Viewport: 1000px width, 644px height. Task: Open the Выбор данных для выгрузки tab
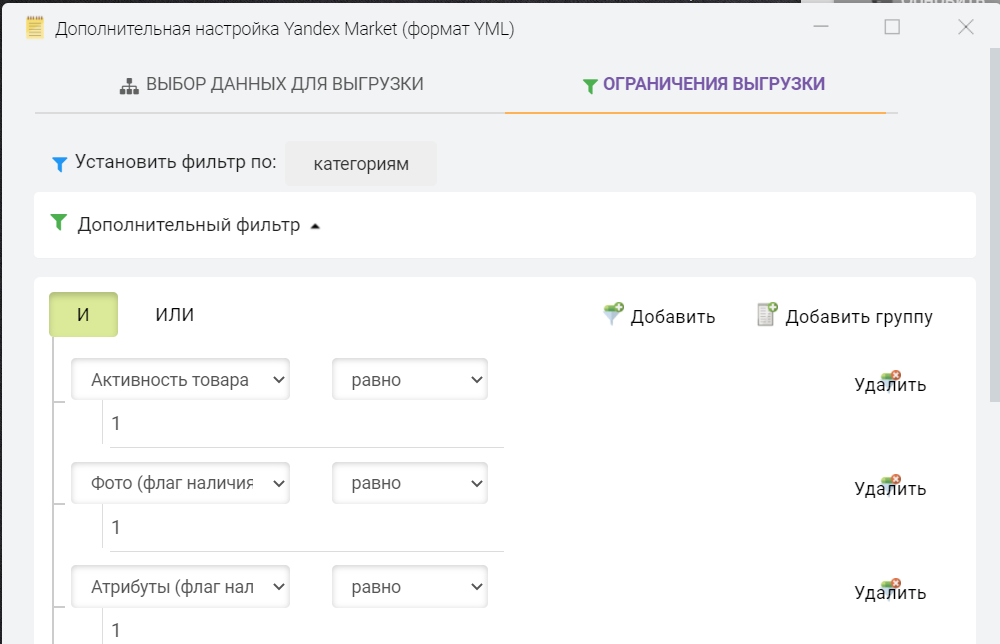271,85
